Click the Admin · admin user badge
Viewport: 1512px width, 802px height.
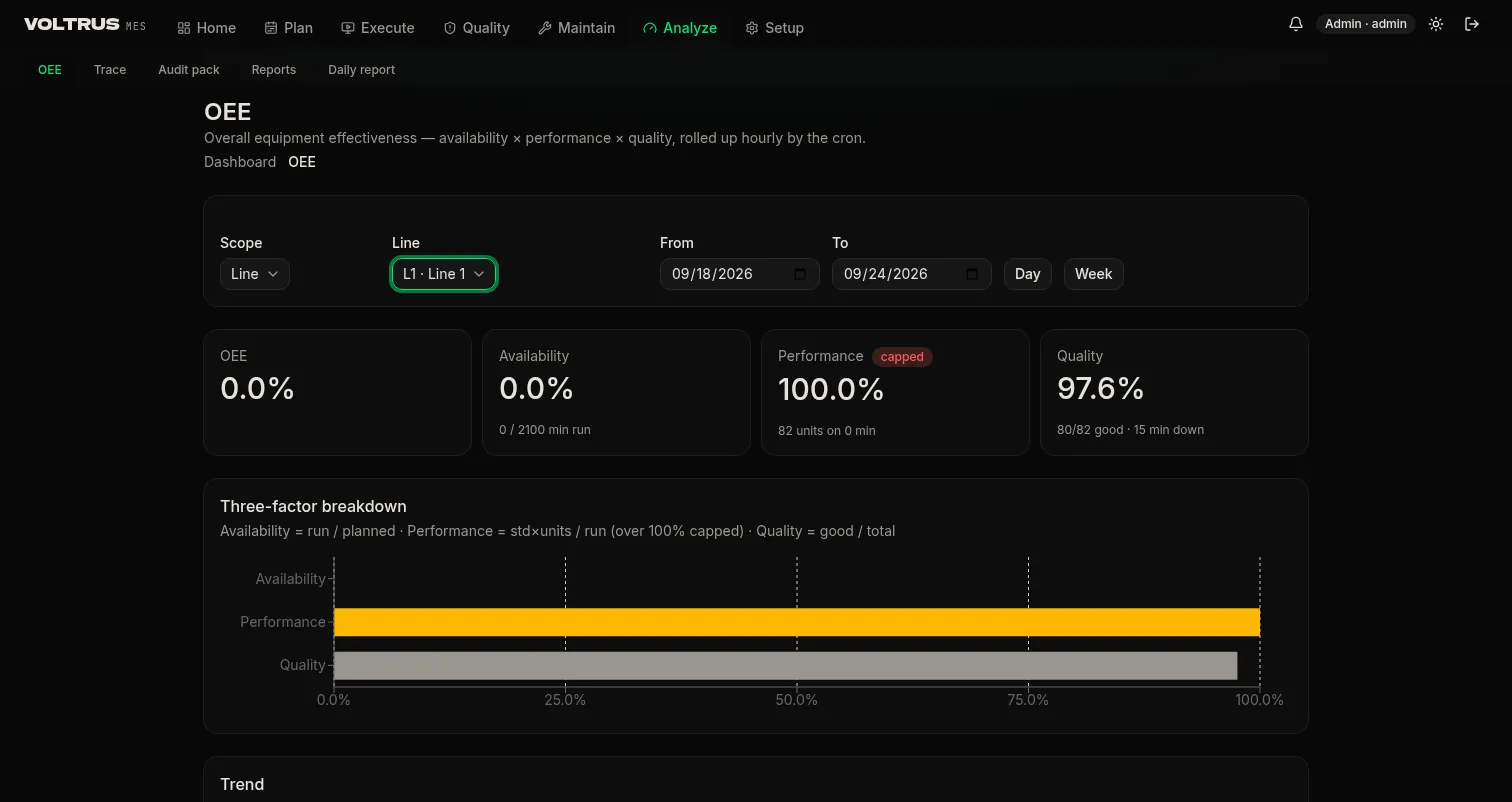(1366, 24)
